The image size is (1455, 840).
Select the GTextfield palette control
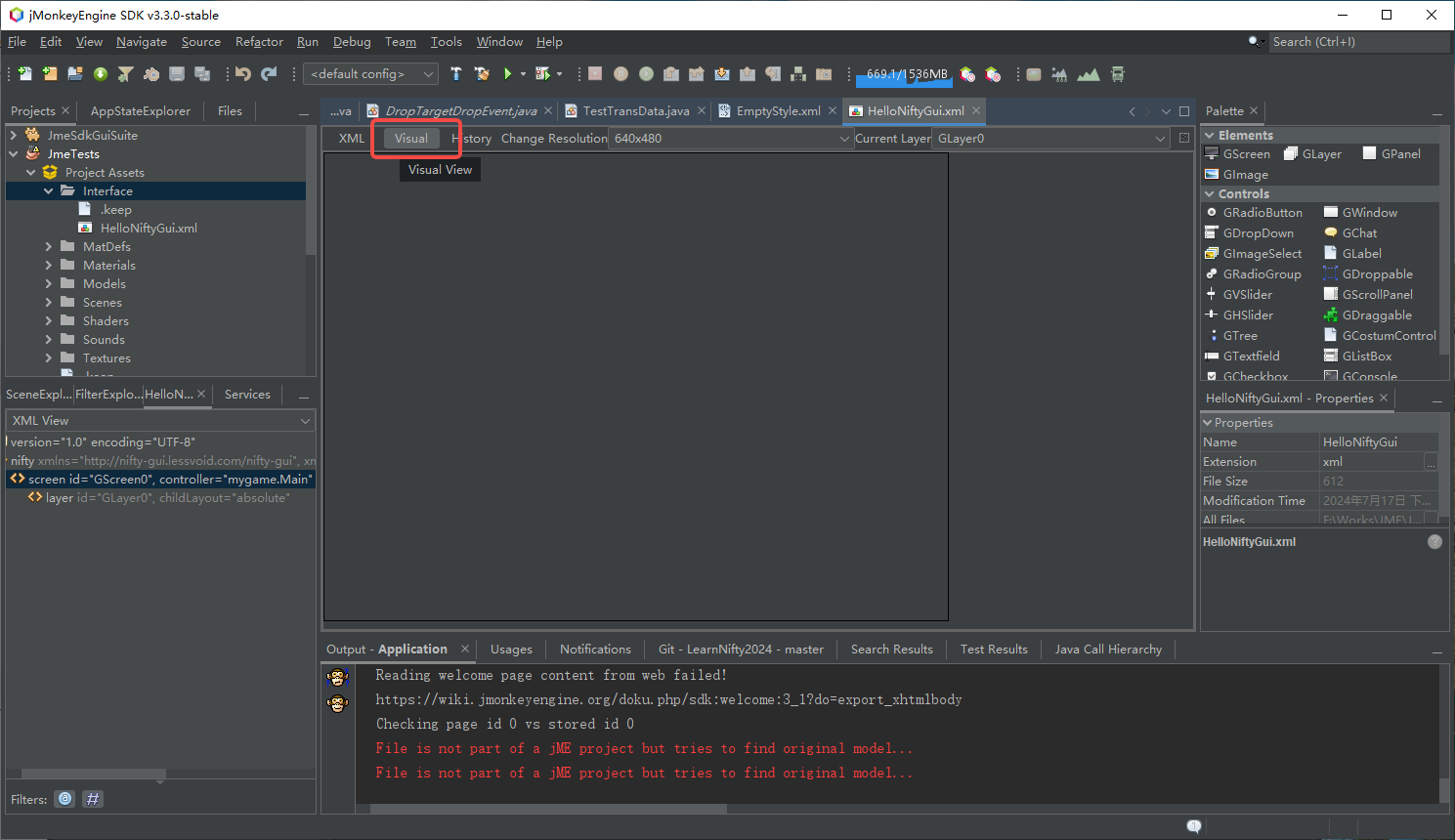coord(1243,357)
